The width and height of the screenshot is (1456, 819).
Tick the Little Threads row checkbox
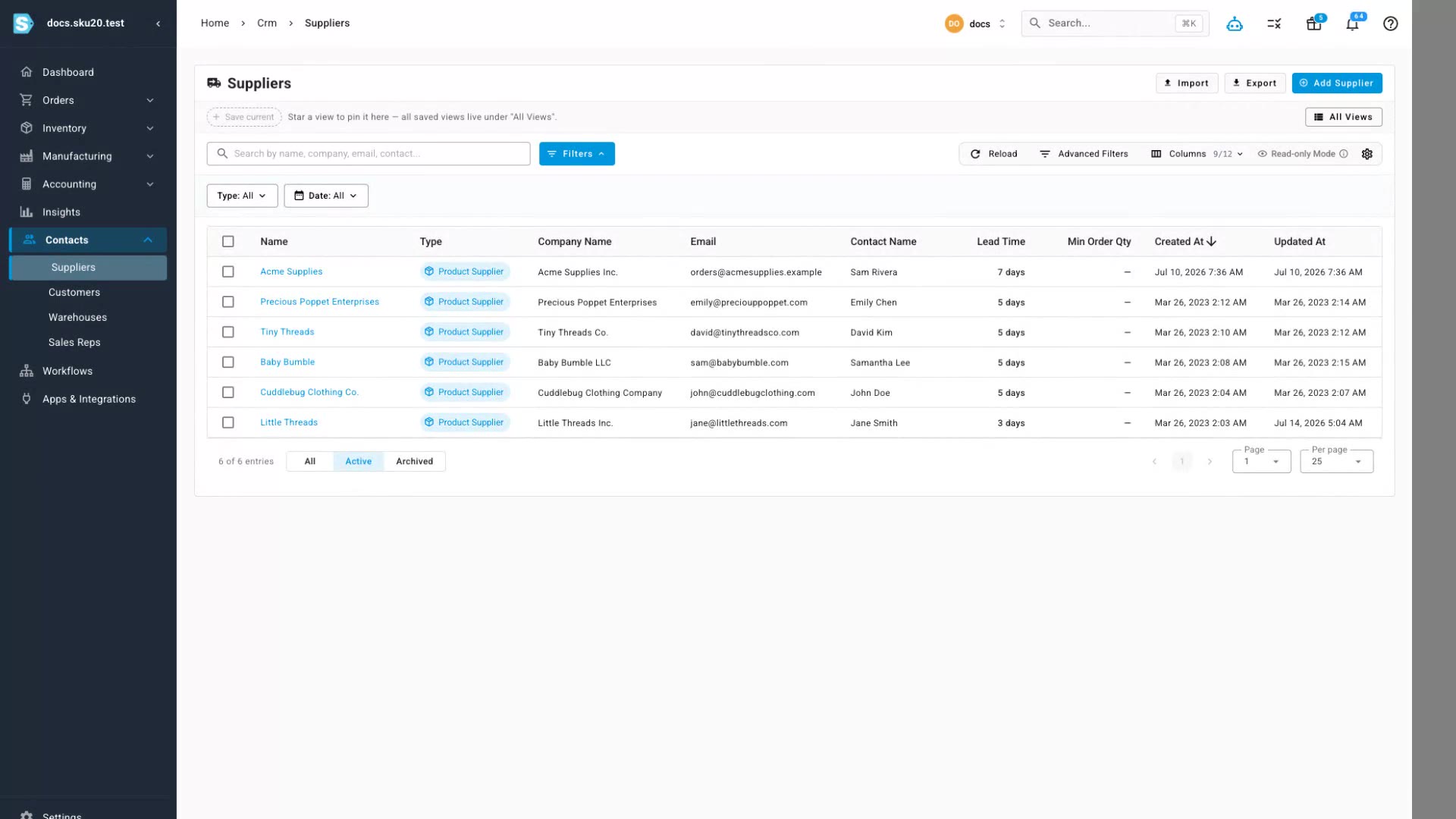(227, 422)
